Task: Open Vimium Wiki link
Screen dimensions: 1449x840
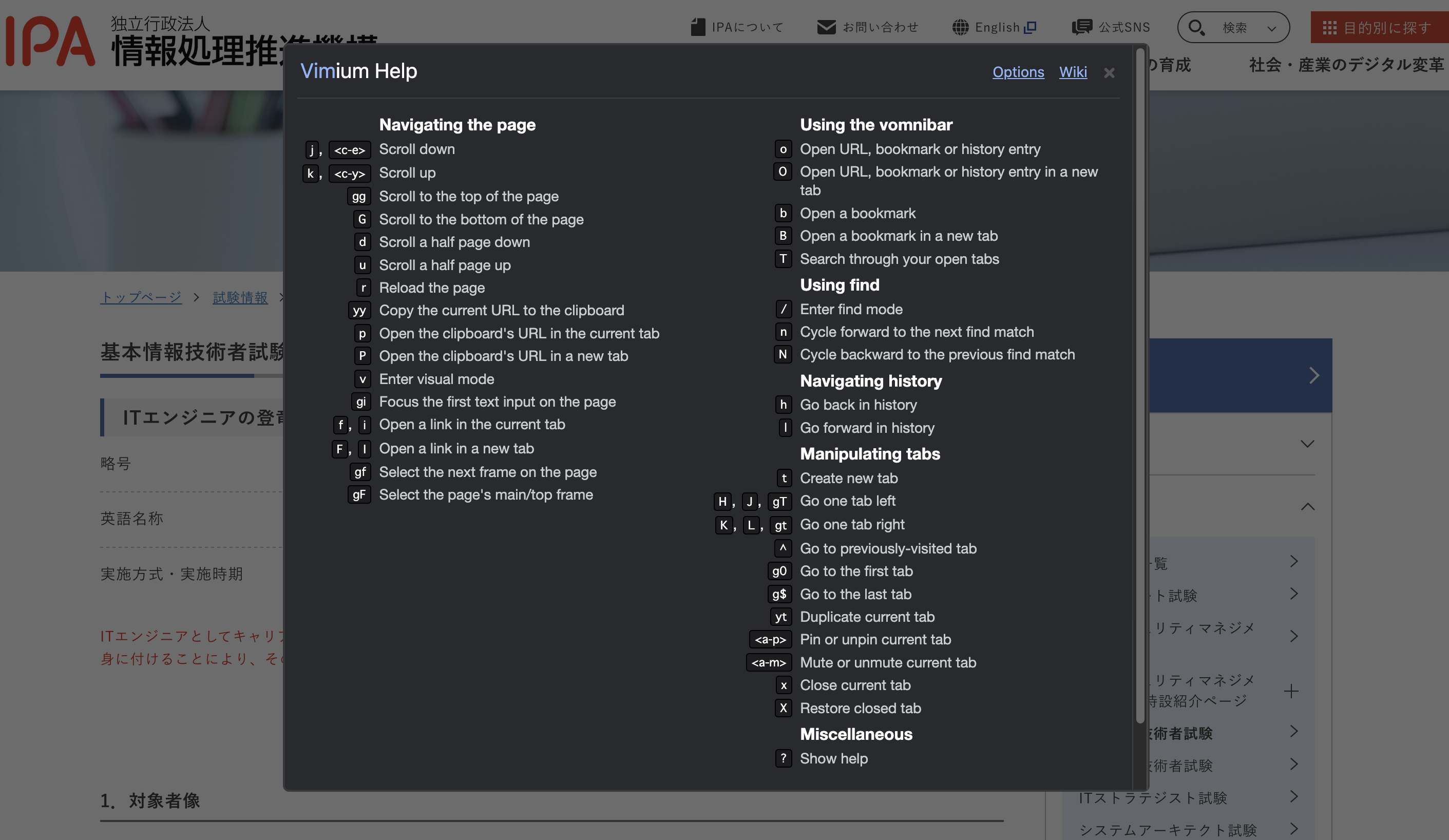Action: pyautogui.click(x=1073, y=72)
